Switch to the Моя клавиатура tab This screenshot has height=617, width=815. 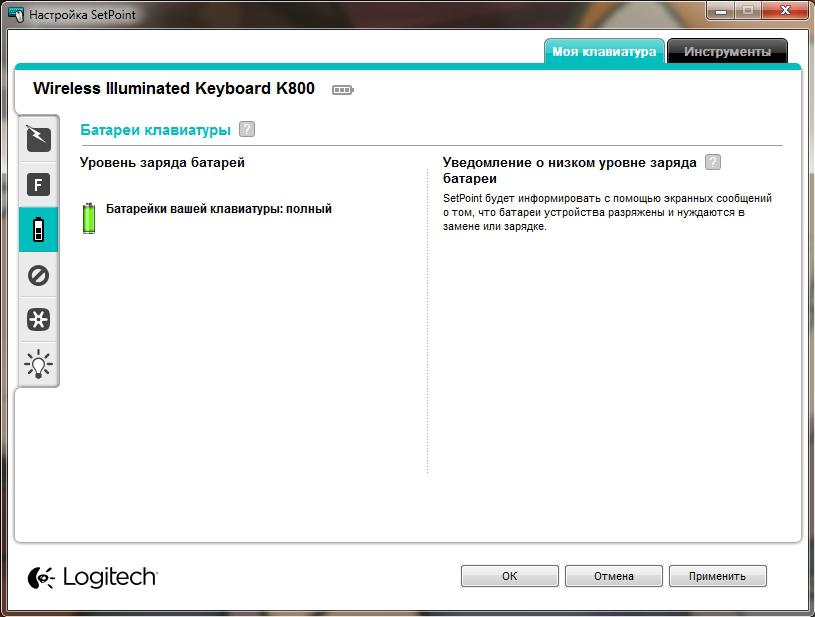click(x=604, y=51)
